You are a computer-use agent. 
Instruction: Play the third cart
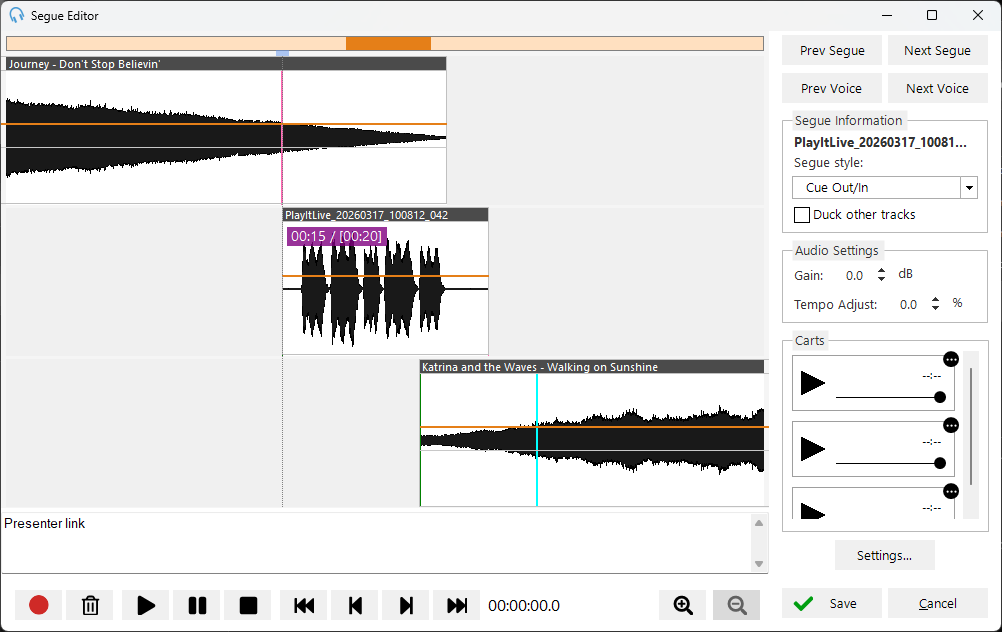(x=813, y=511)
